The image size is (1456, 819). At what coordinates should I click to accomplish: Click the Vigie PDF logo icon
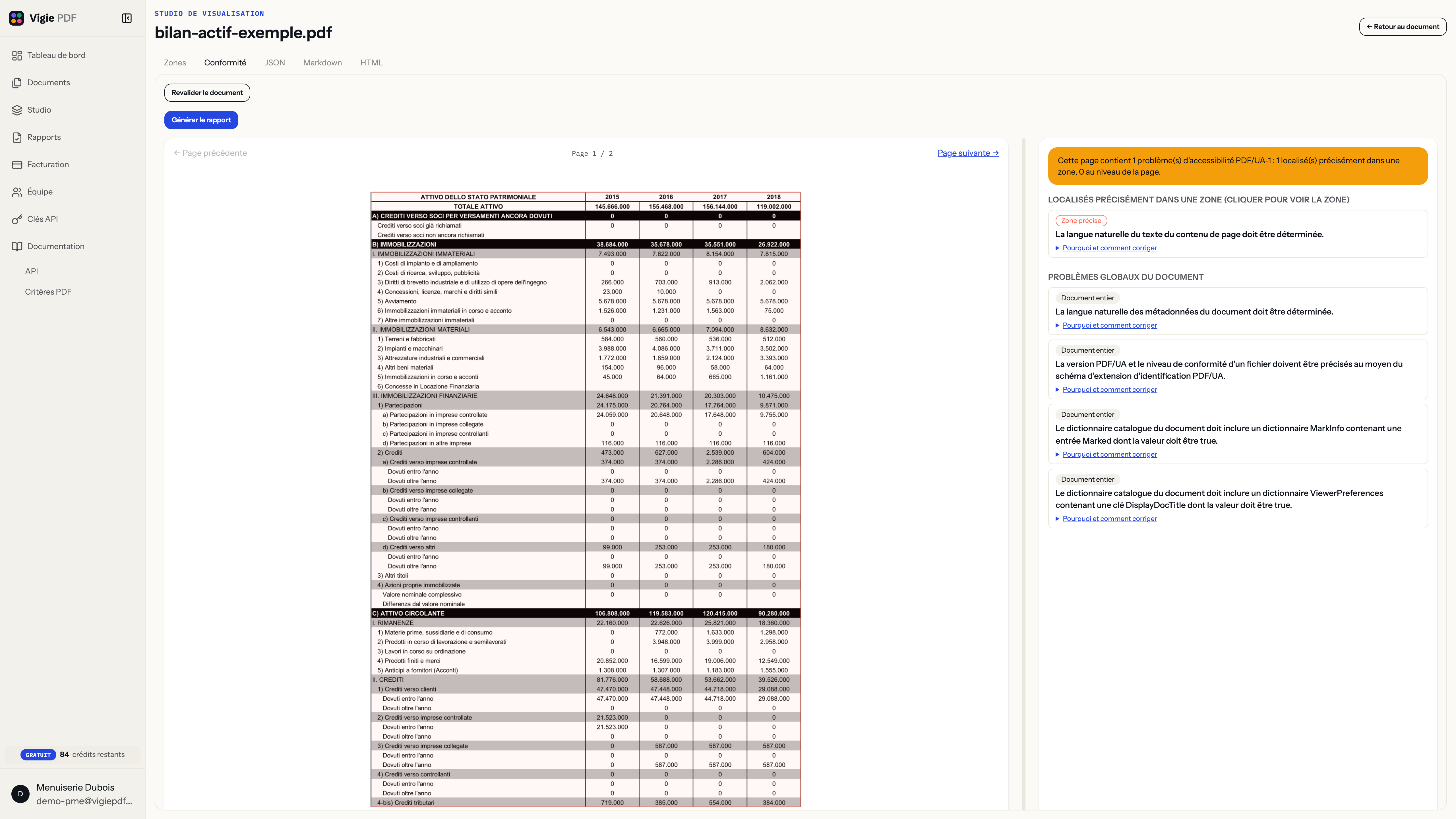click(16, 18)
